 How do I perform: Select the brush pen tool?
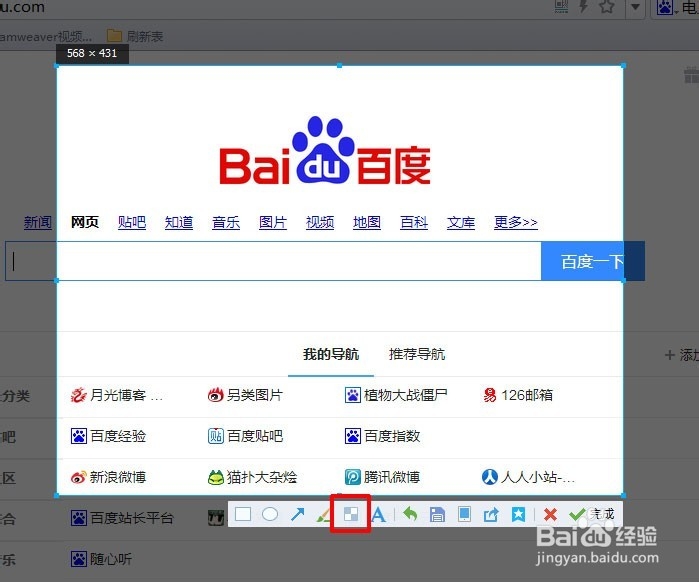click(x=323, y=515)
